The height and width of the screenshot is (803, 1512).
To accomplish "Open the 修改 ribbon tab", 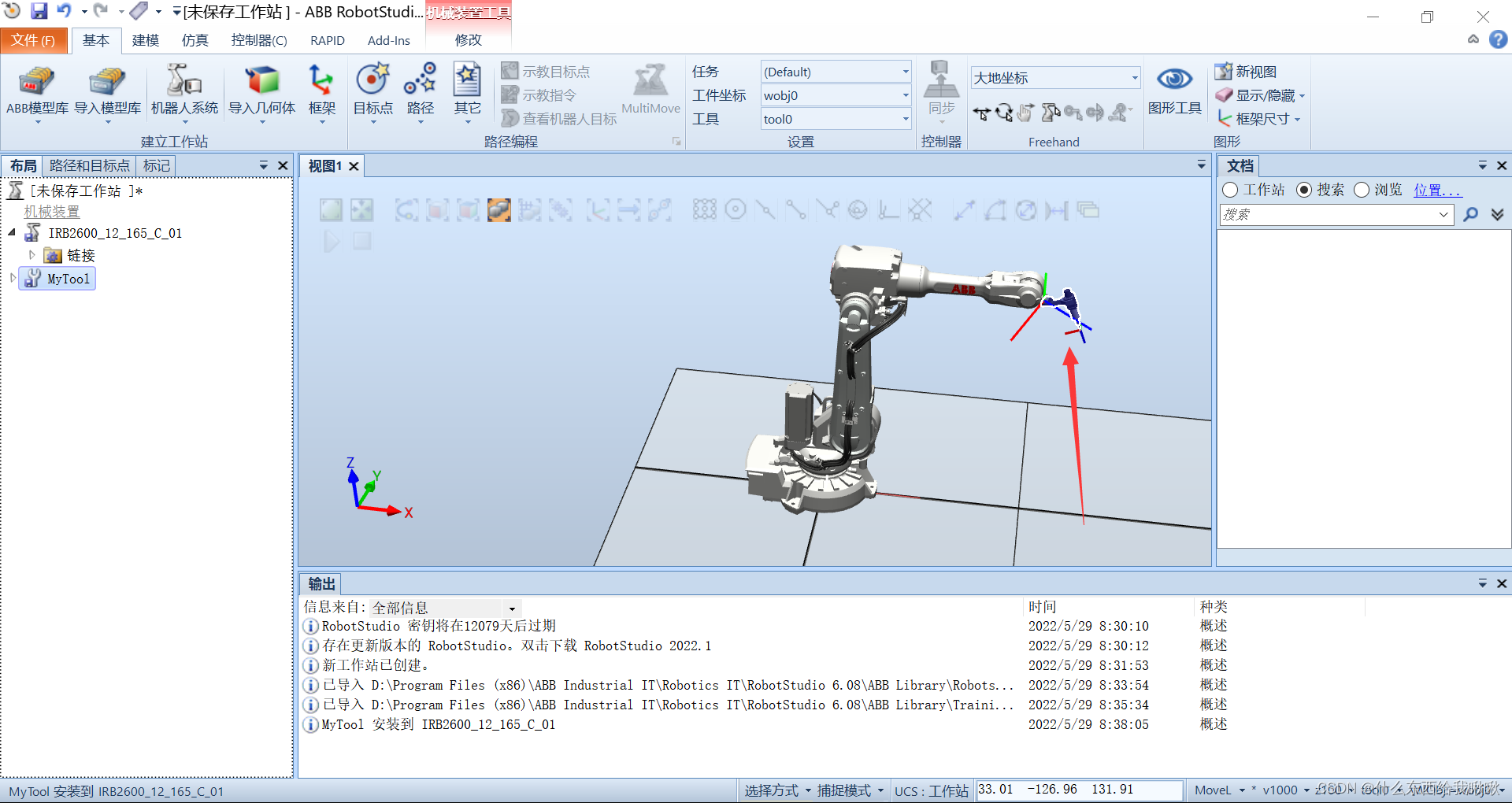I will pos(468,40).
